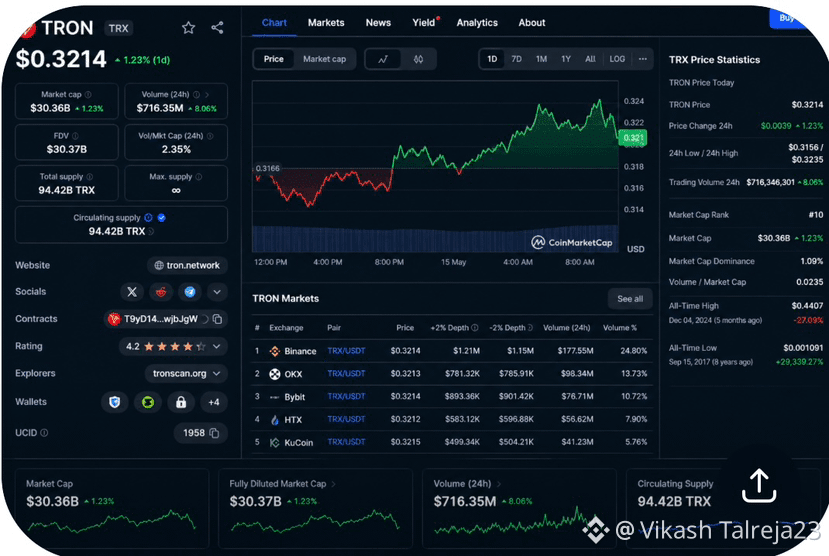The image size is (829, 556).
Task: Open the tron.network website link
Action: pos(187,265)
